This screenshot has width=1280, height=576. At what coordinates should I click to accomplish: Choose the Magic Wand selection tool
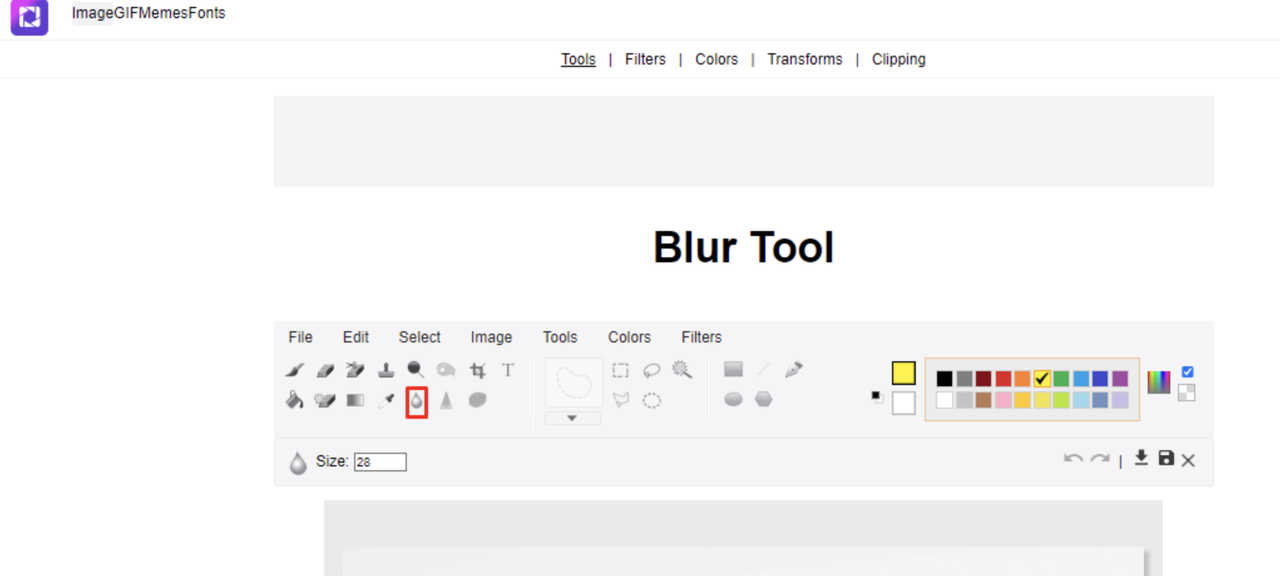pyautogui.click(x=682, y=370)
